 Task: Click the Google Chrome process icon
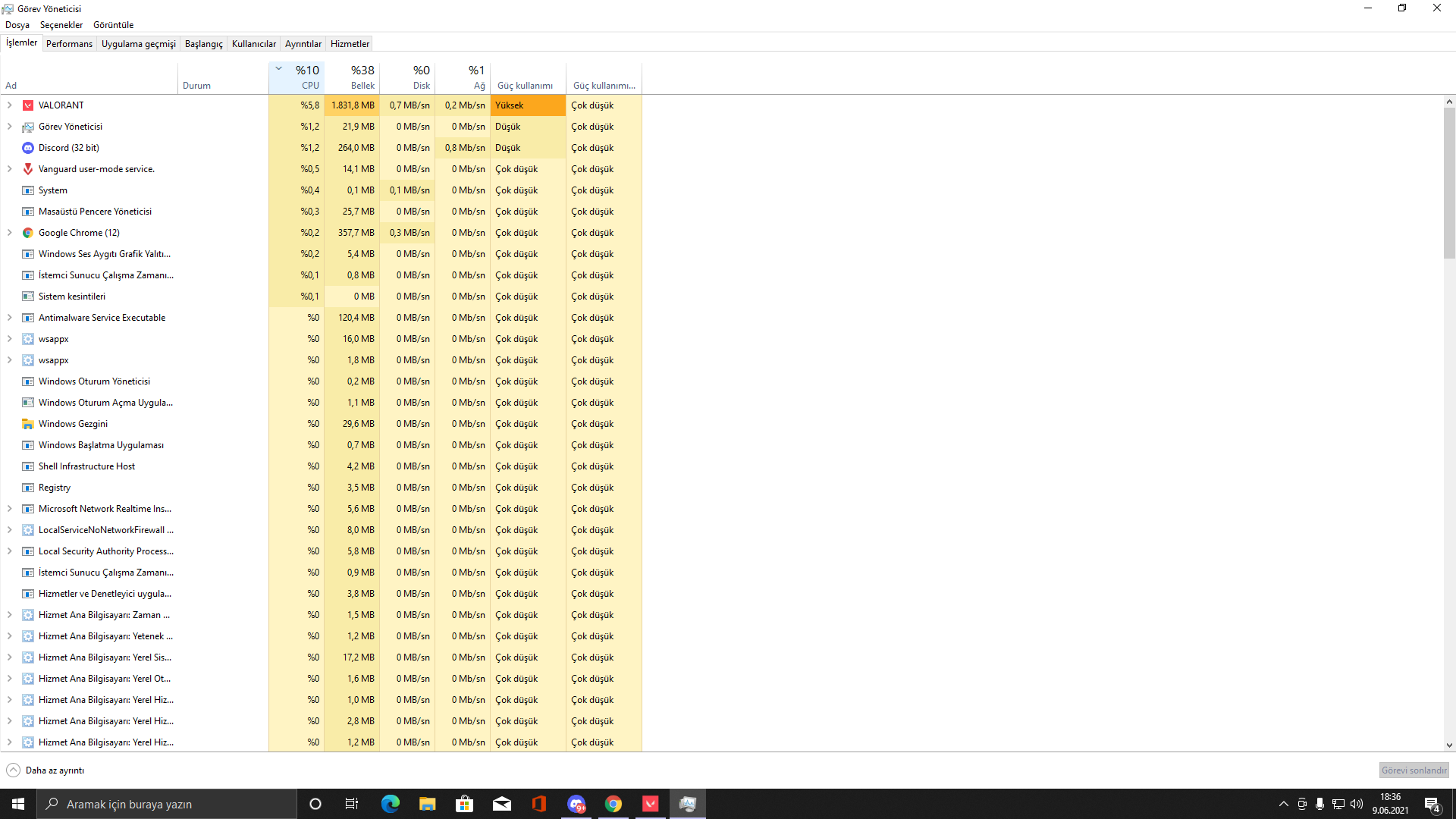[28, 233]
